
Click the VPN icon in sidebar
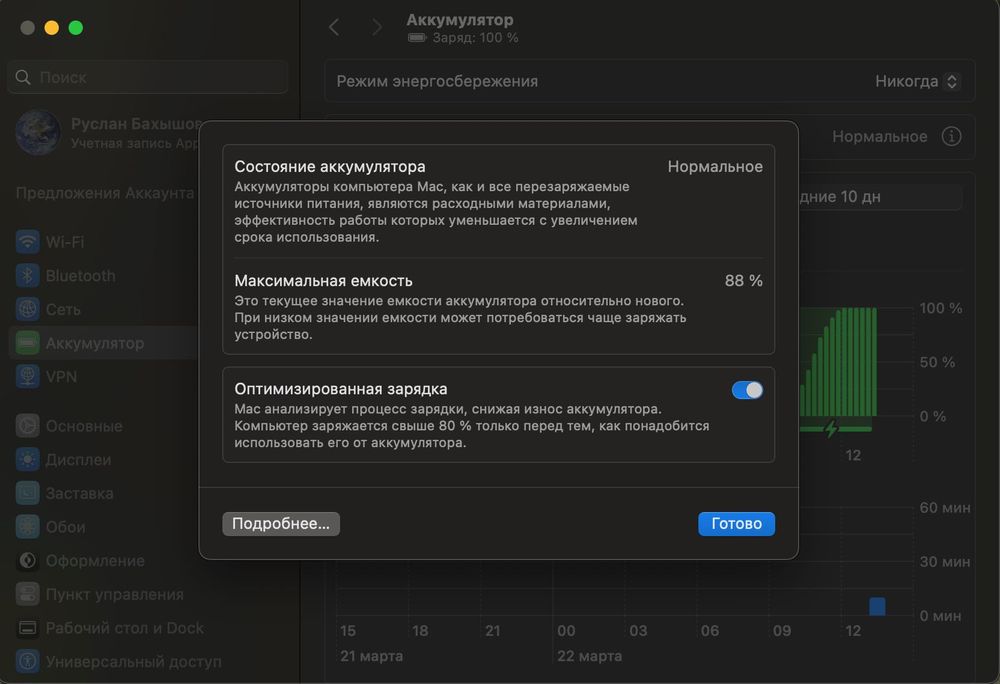pos(27,376)
